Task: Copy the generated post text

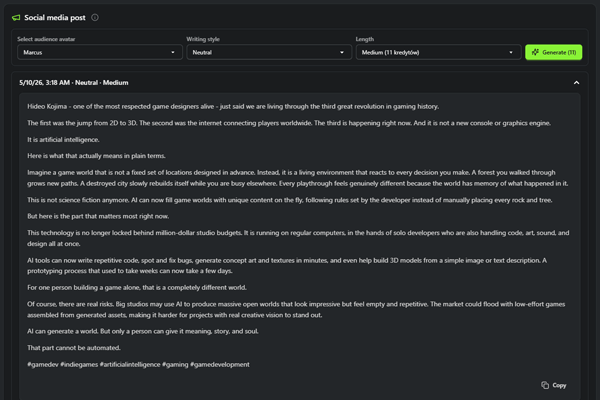Action: [554, 385]
